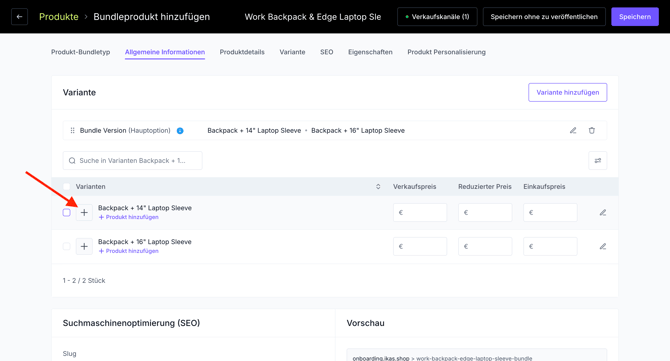Click 'Backpack + 16" Laptop Sleeve' option value in Bundle Version
This screenshot has width=670, height=361.
point(358,130)
